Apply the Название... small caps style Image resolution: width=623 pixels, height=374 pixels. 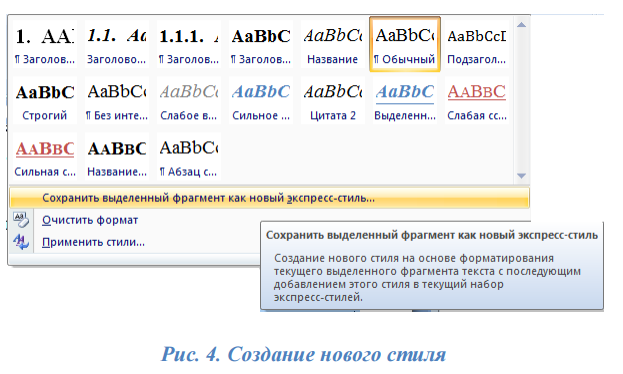tap(117, 157)
